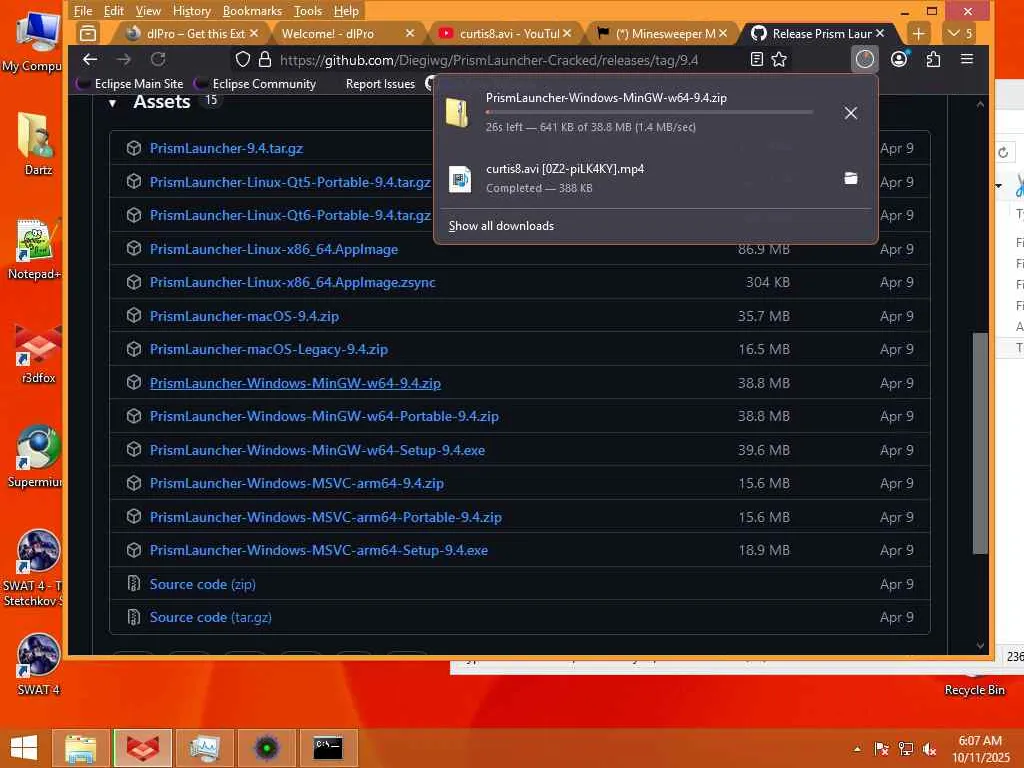This screenshot has width=1024, height=768.
Task: Bookmark this page with the star icon
Action: [779, 59]
